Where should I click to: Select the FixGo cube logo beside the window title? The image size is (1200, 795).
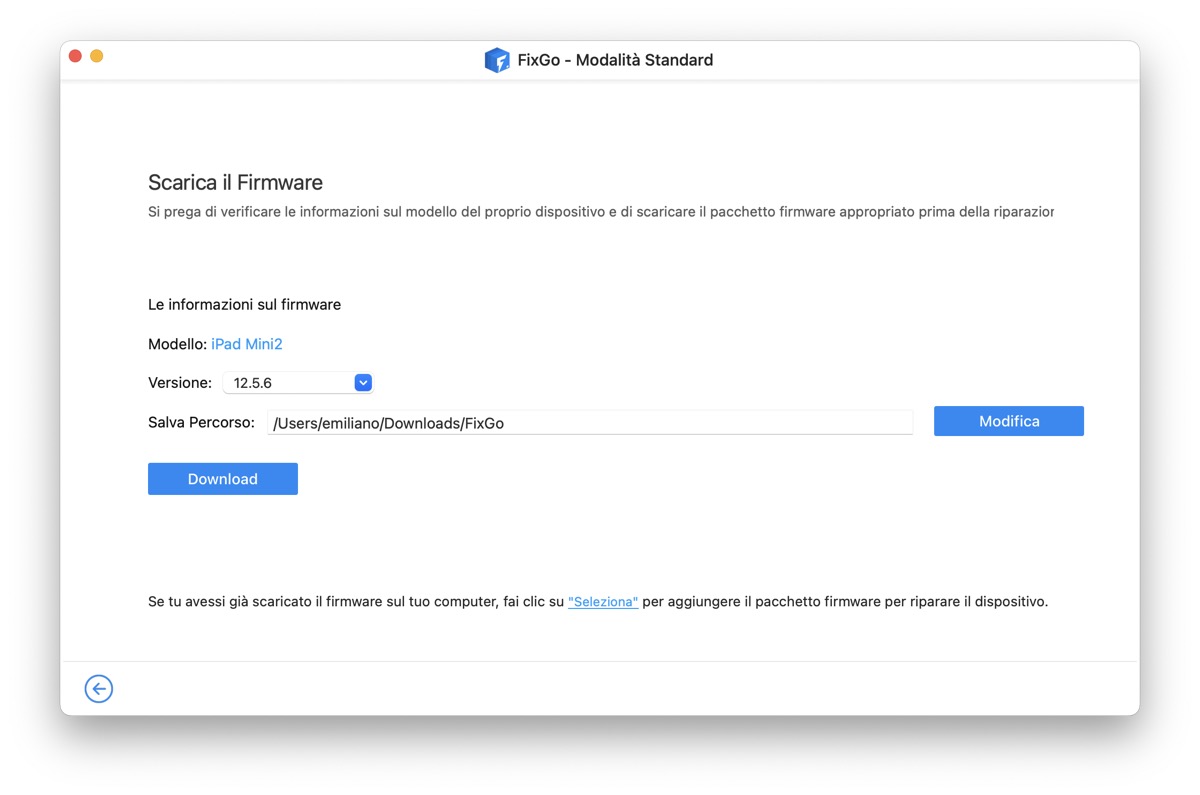tap(497, 60)
